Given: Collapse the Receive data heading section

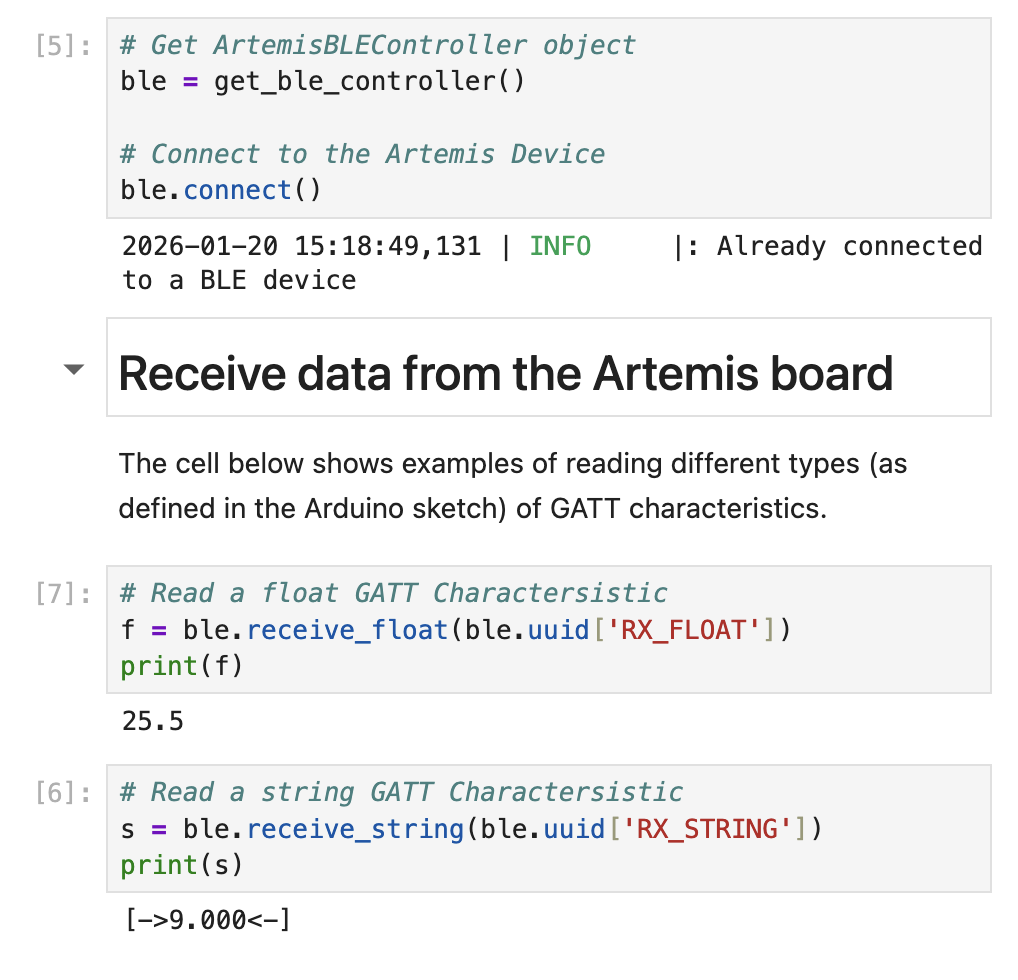Looking at the screenshot, I should [73, 370].
